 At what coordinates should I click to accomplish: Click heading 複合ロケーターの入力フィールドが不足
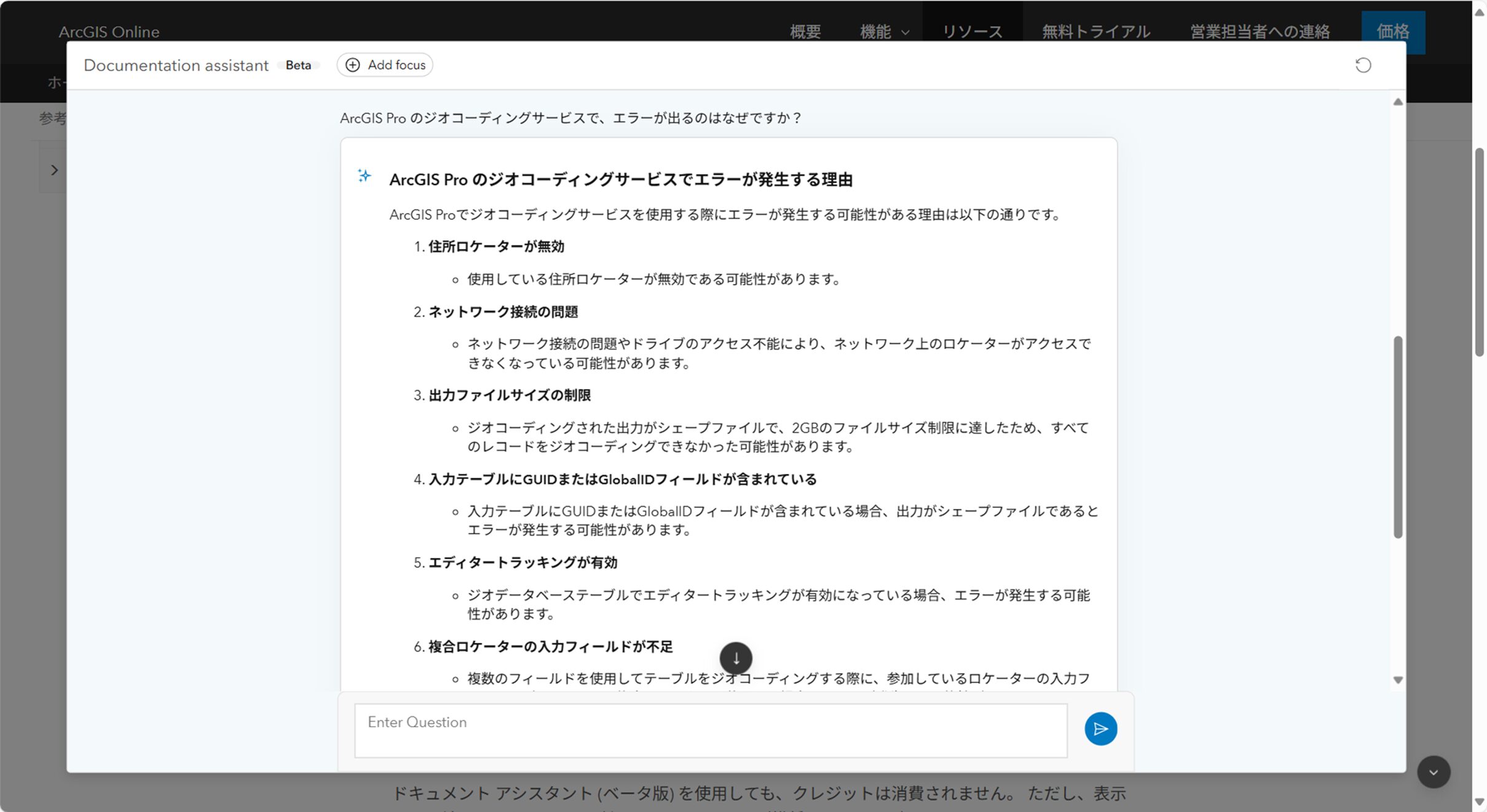pos(550,647)
